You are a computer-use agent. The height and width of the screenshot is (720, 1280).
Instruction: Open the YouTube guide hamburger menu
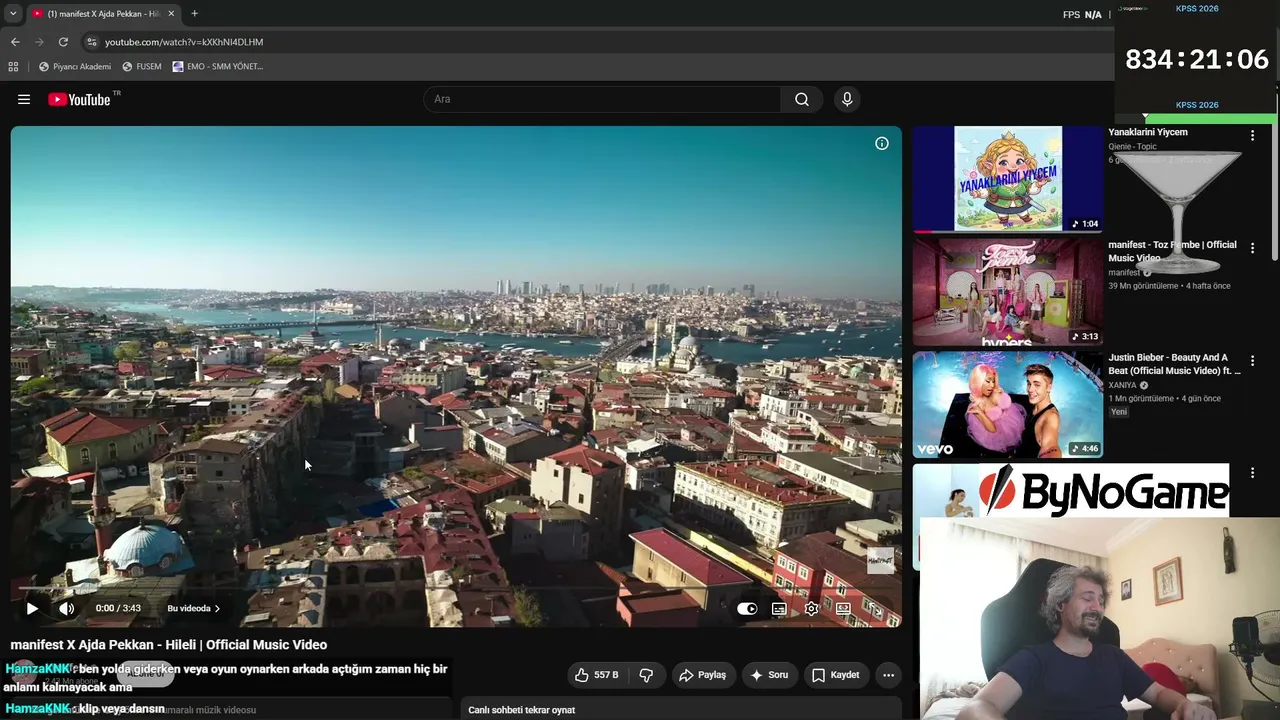point(24,99)
